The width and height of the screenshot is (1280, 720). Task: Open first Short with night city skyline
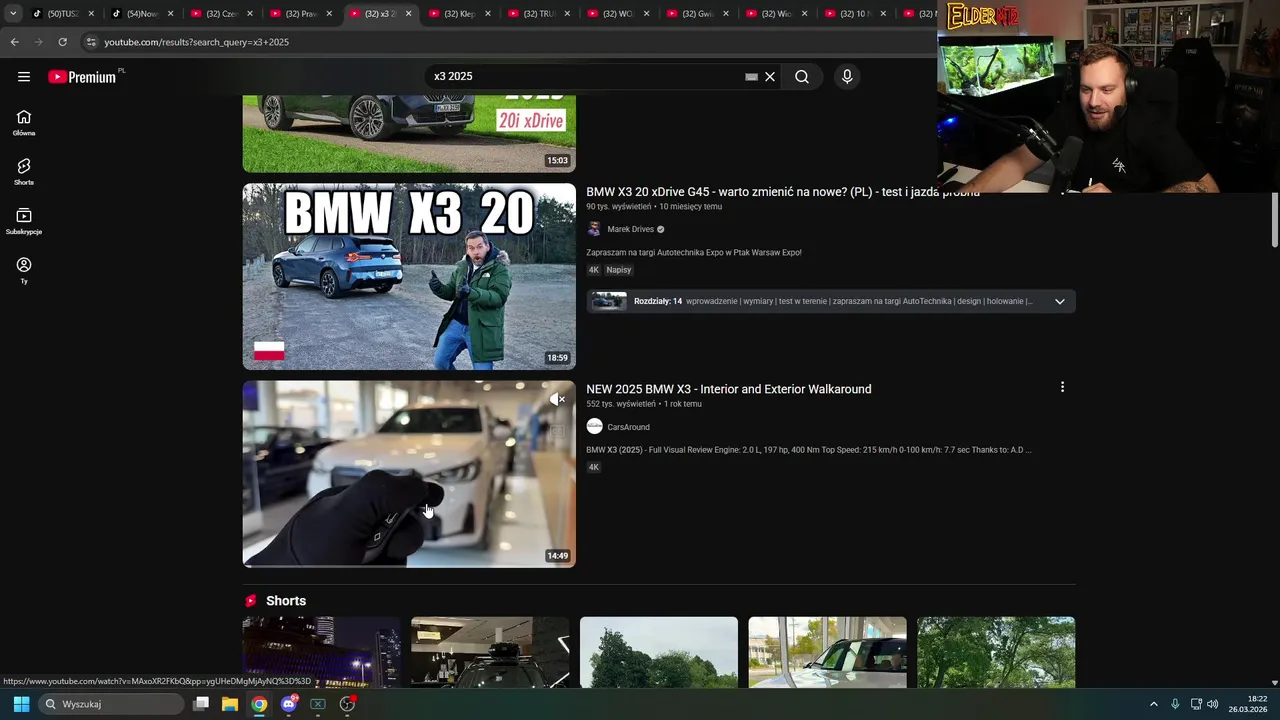coord(321,652)
